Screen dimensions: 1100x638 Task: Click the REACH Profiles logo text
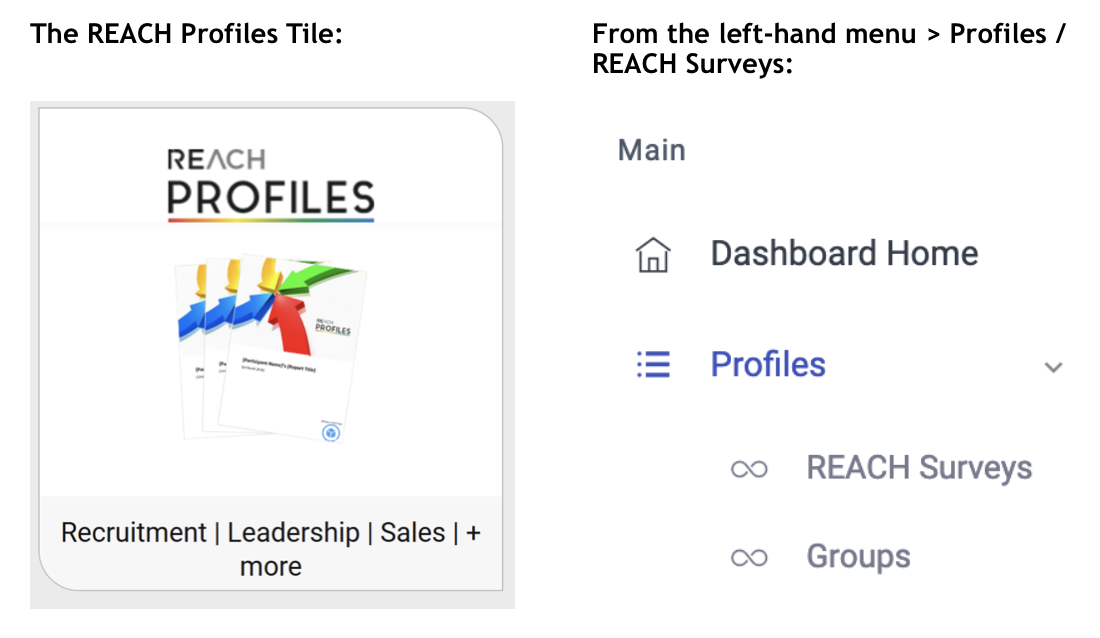(x=272, y=180)
